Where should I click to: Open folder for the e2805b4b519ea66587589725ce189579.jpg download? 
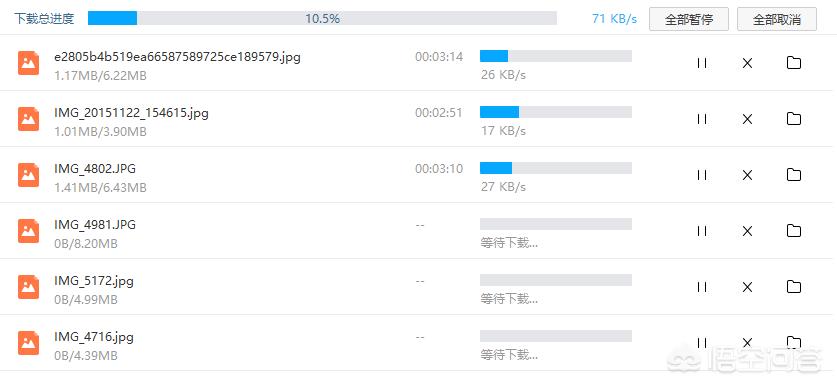pyautogui.click(x=794, y=62)
